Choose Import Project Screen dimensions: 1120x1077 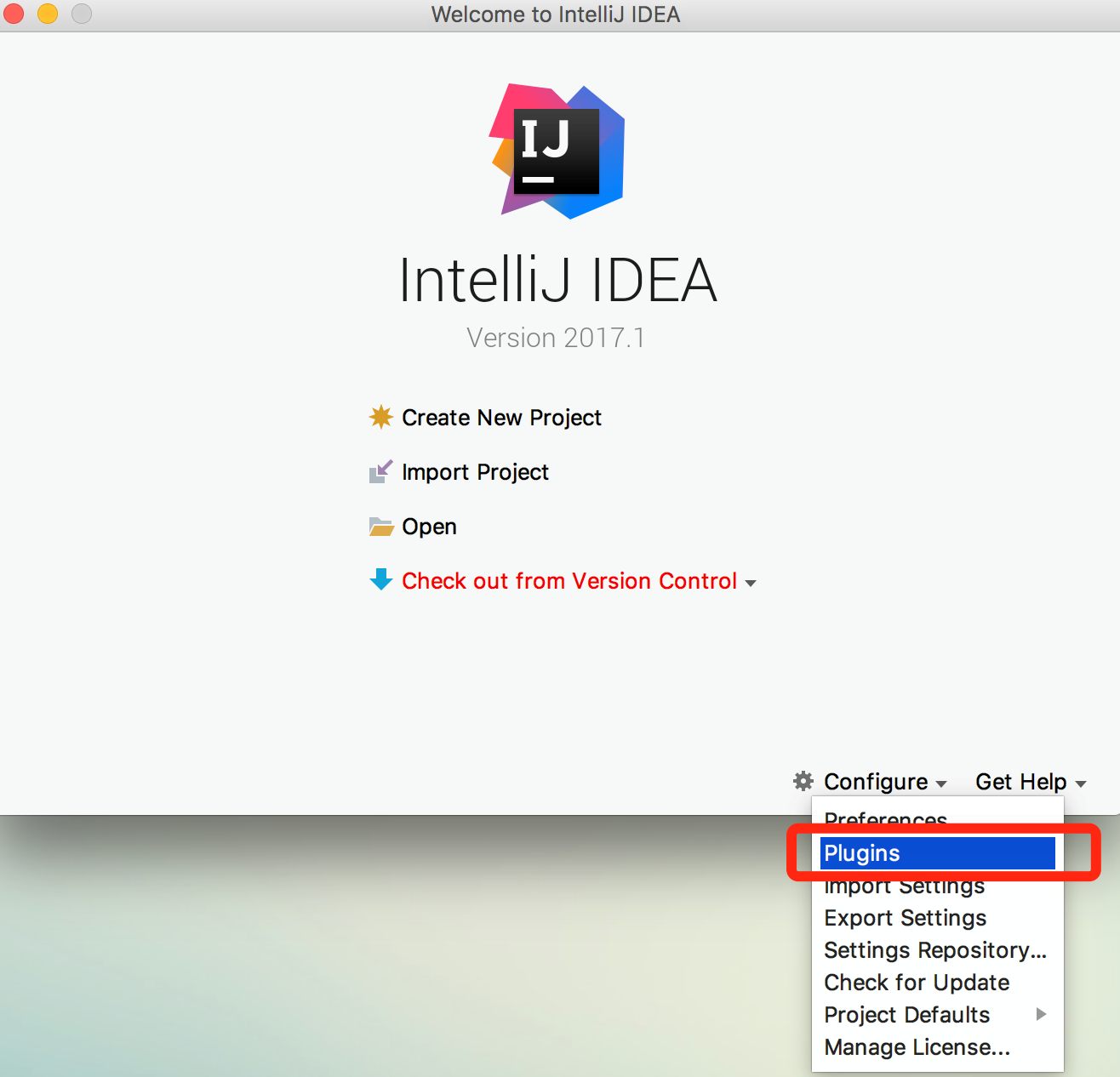[475, 472]
